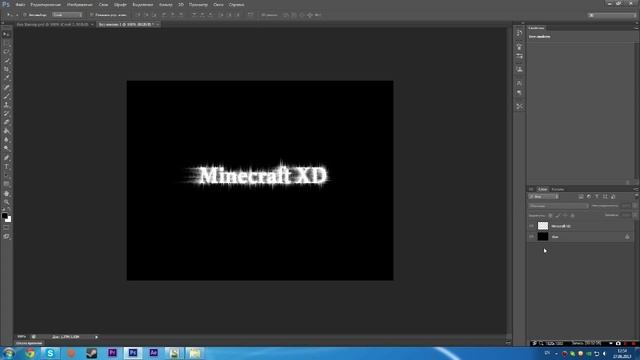Switch to the Channels tab
The height and width of the screenshot is (360, 640).
point(558,189)
